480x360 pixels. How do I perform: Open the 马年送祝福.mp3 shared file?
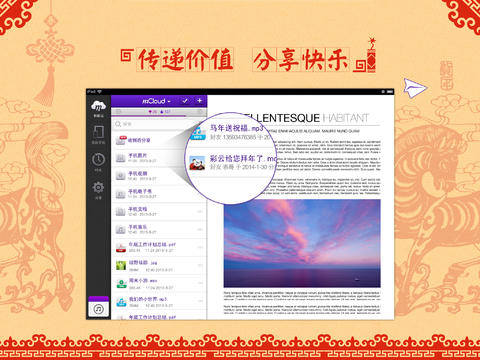[237, 128]
